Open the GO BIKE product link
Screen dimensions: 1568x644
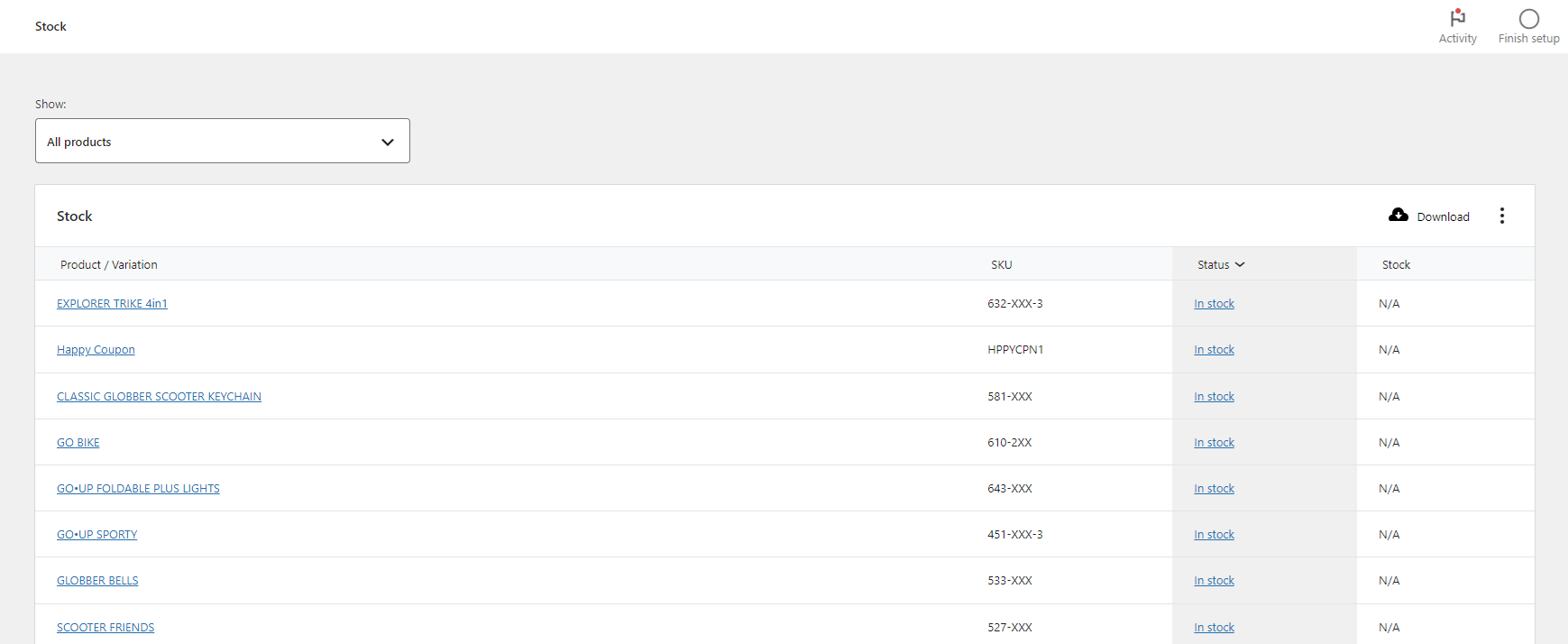pyautogui.click(x=78, y=443)
